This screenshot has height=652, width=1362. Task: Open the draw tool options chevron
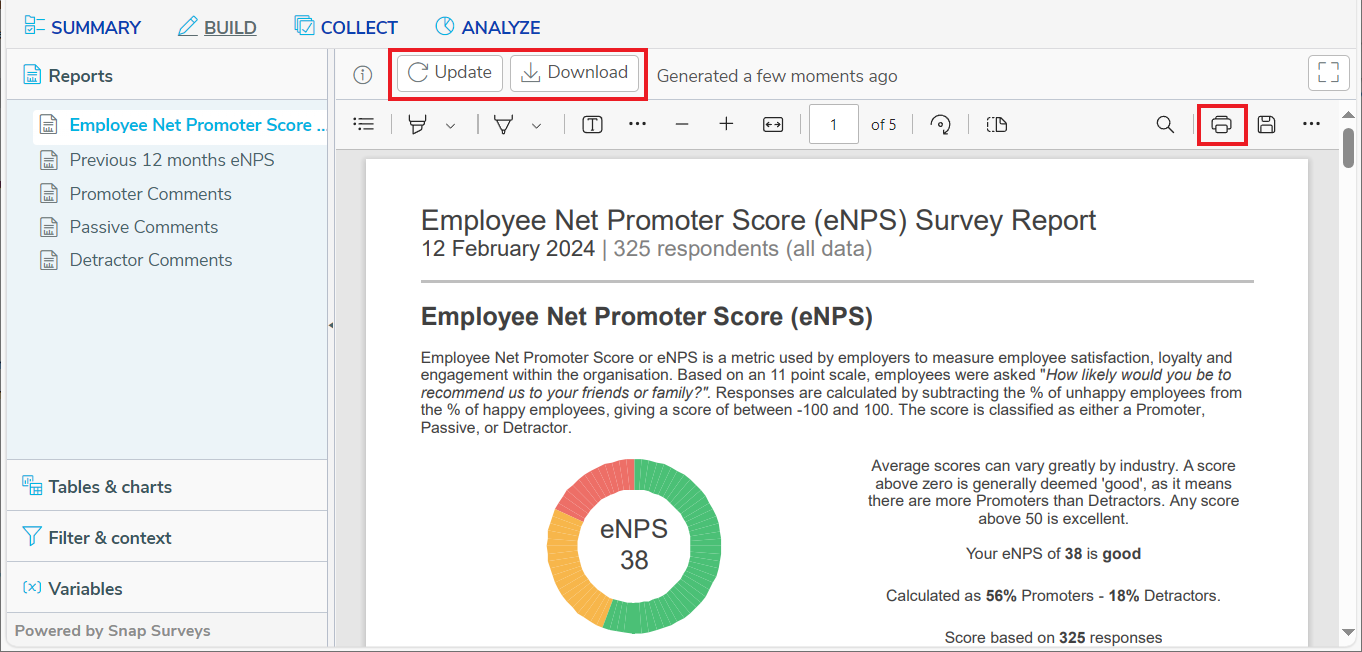coord(536,124)
